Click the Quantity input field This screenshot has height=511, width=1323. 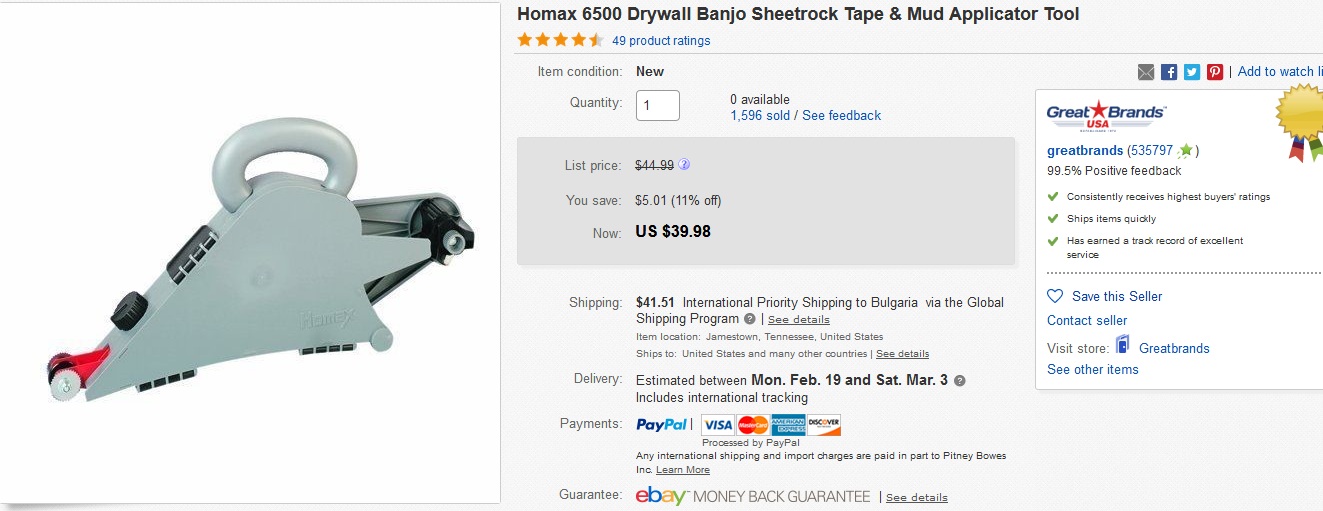[658, 105]
